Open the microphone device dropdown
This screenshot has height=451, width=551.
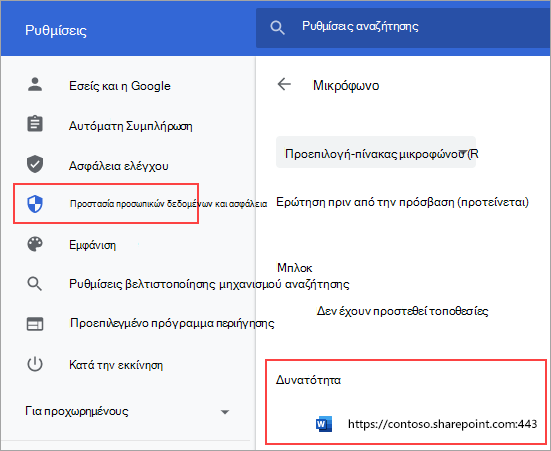pyautogui.click(x=376, y=152)
